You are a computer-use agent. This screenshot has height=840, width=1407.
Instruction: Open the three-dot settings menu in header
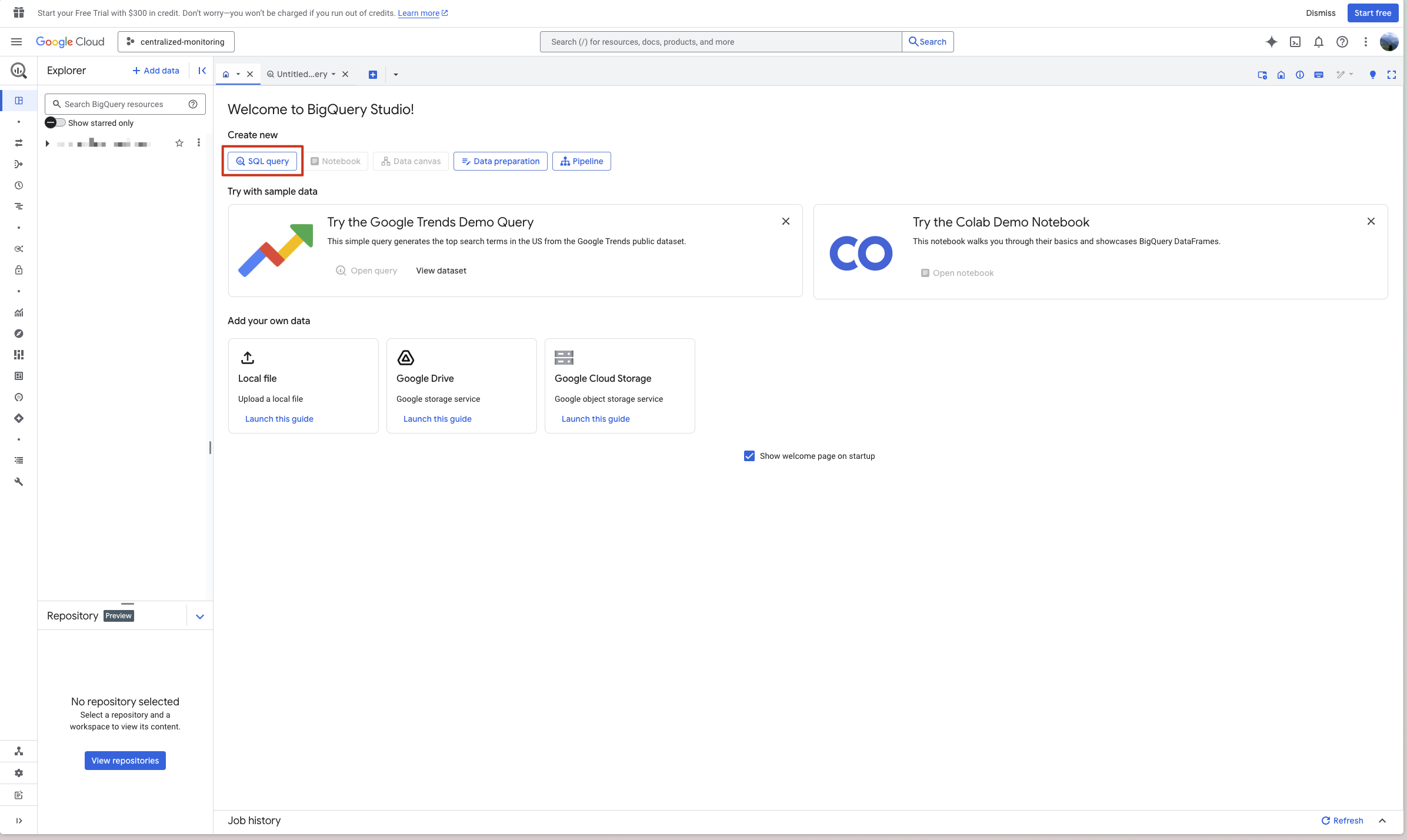(1365, 42)
